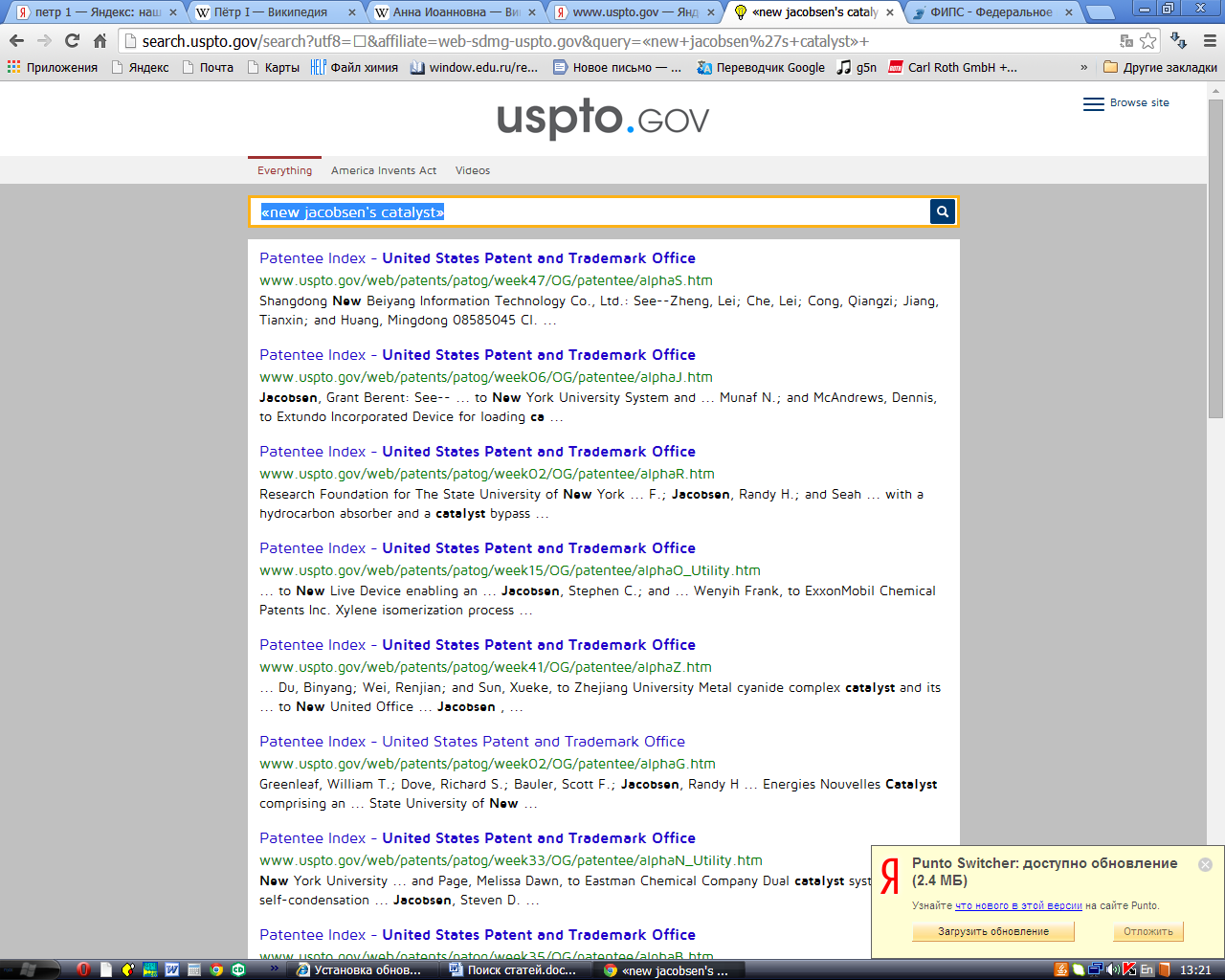Open the Browse site hamburger menu
1225x980 pixels.
pyautogui.click(x=1126, y=103)
